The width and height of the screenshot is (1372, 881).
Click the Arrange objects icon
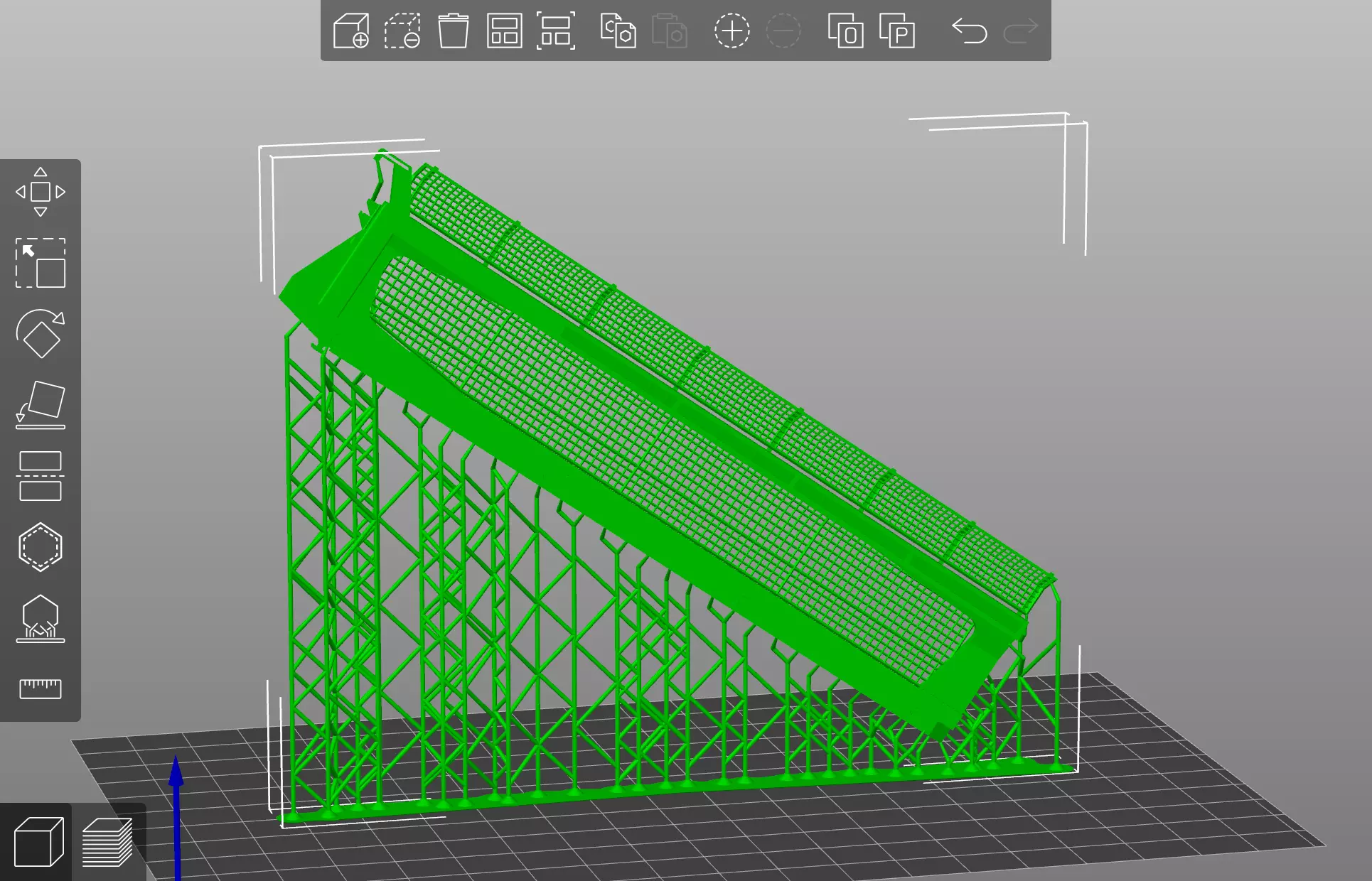coord(504,31)
